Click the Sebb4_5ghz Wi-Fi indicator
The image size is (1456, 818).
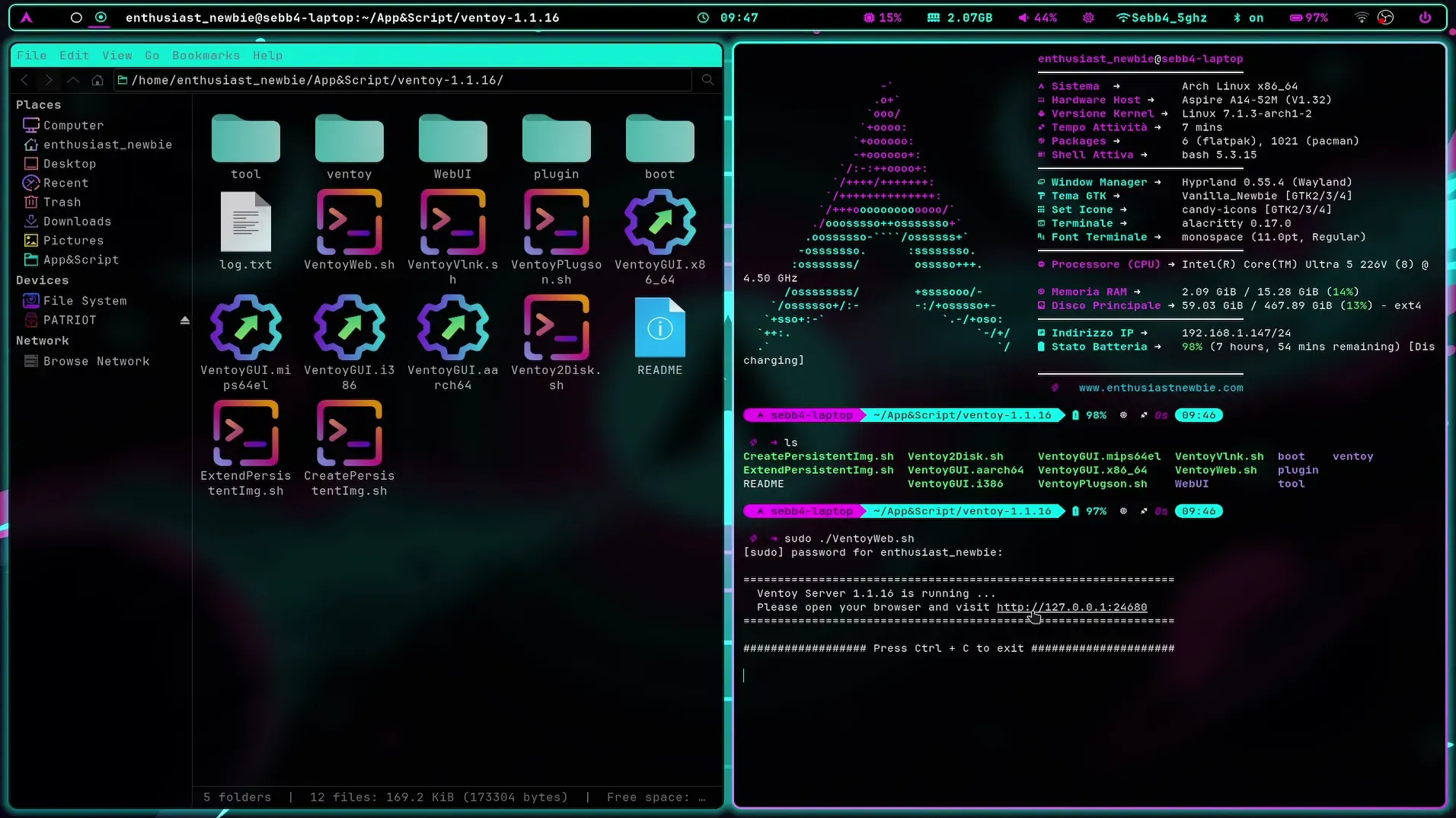(1162, 18)
